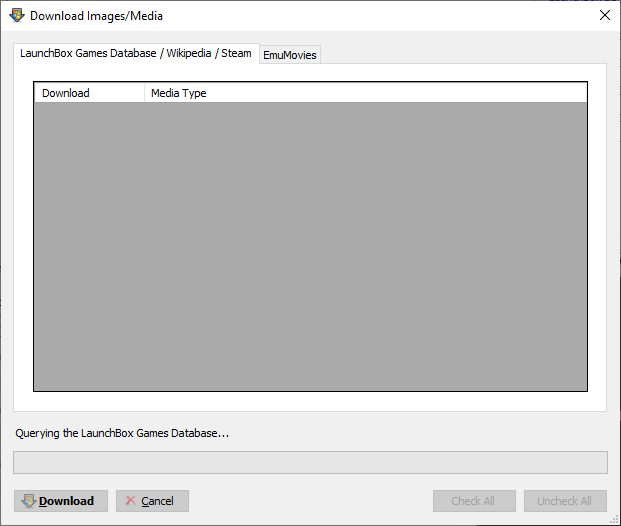Click the disabled Check All button
This screenshot has width=621, height=526.
pos(474,501)
